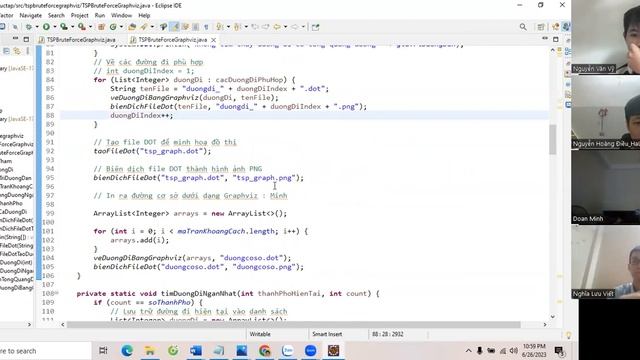
Task: Open the Help menu
Action: pos(144,16)
